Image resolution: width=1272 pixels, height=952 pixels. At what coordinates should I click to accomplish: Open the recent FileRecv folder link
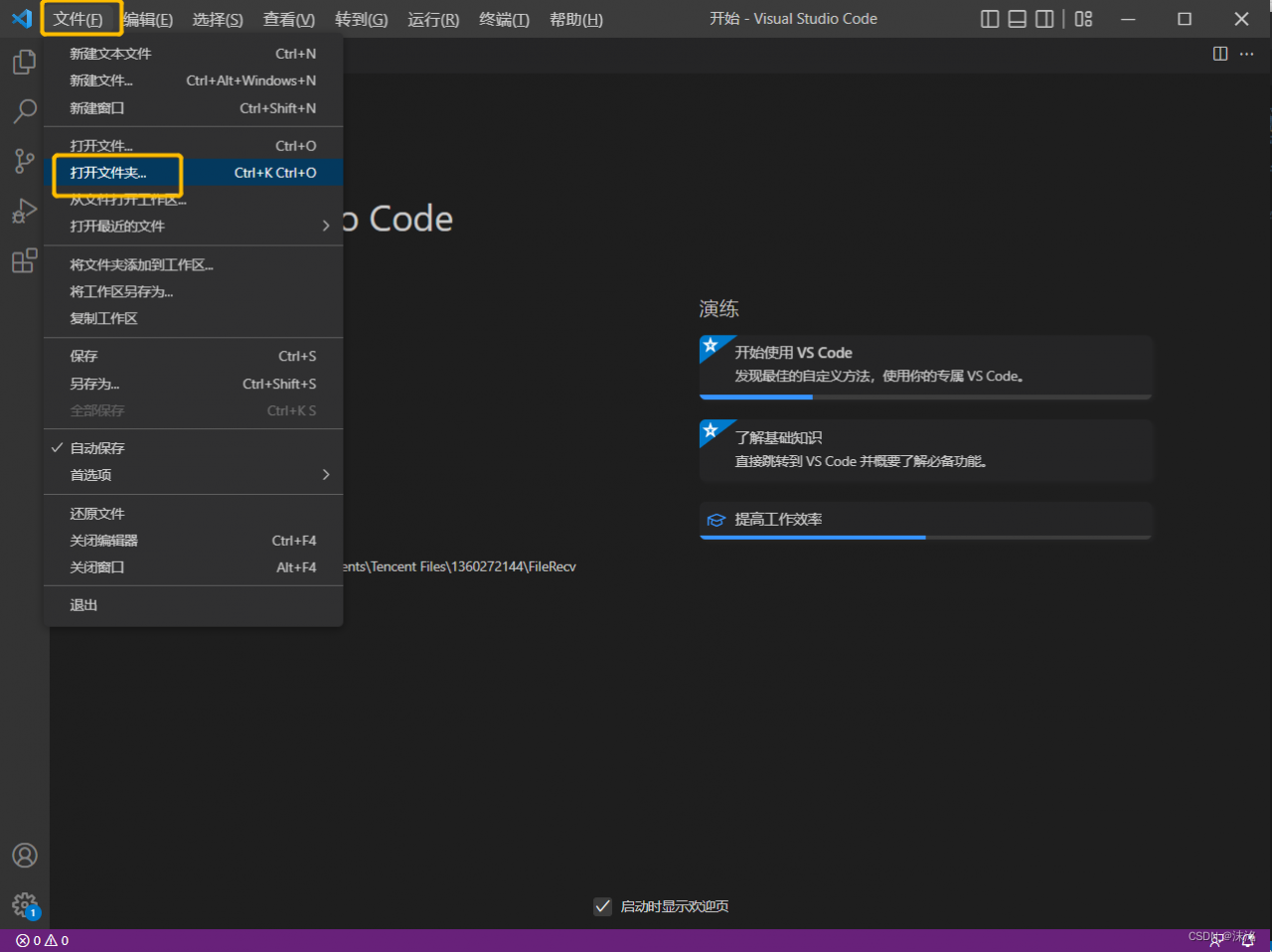click(x=460, y=566)
